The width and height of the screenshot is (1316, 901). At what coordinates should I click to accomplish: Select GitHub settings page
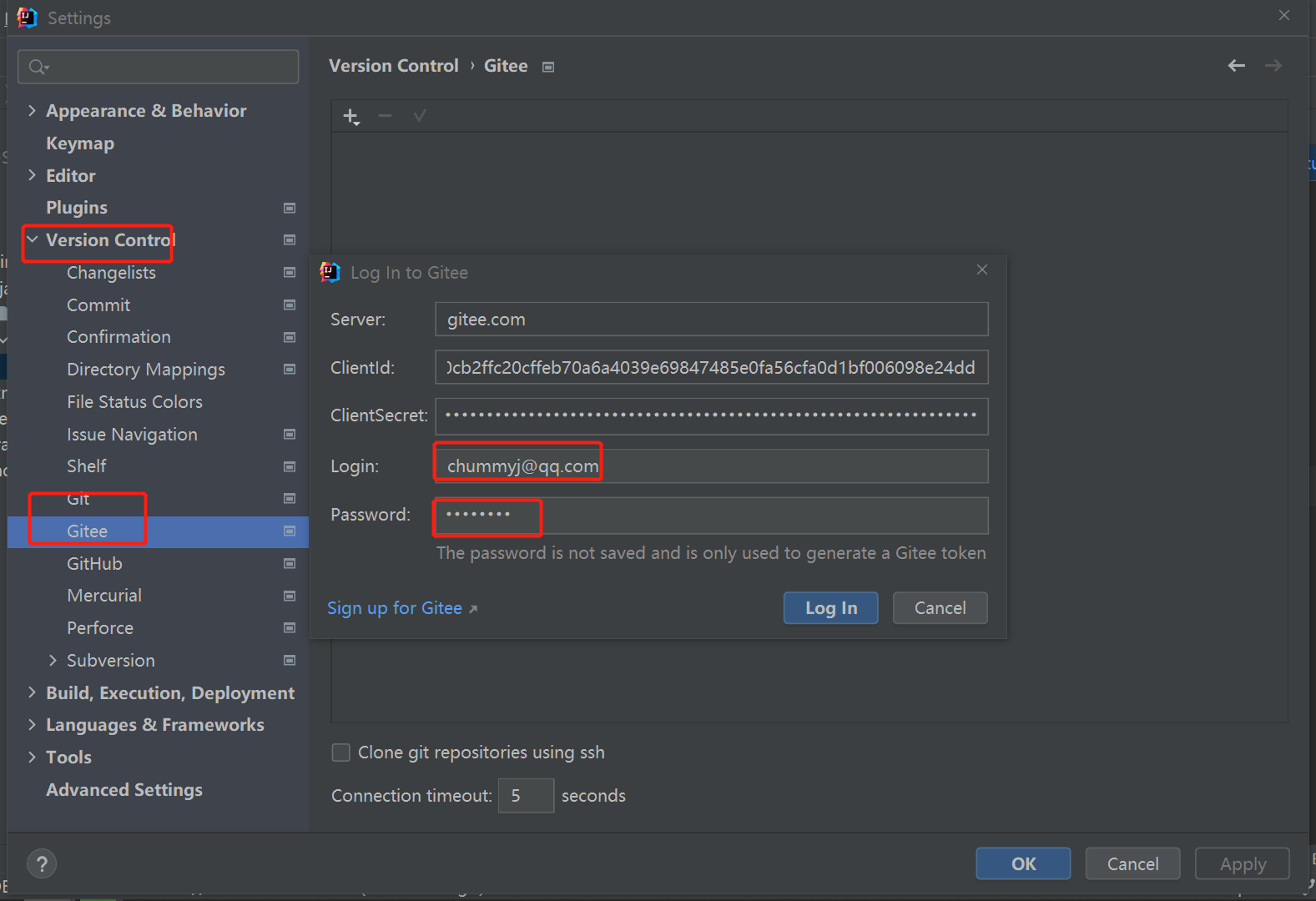(x=94, y=564)
